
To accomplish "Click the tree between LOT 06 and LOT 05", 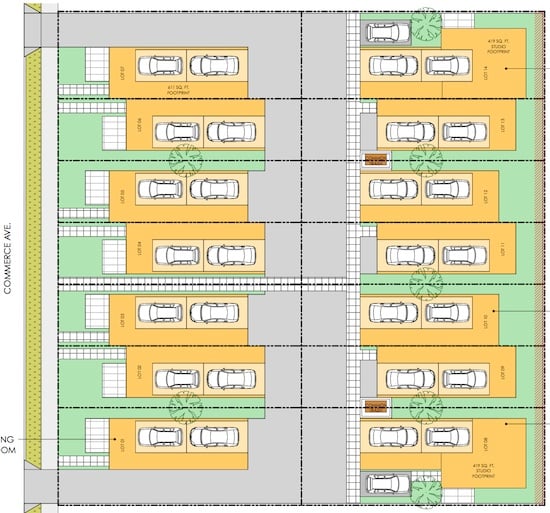I will tap(186, 161).
